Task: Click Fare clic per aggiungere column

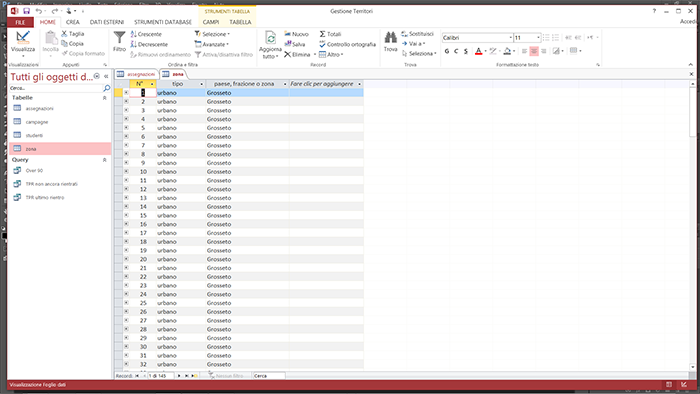Action: click(x=325, y=84)
